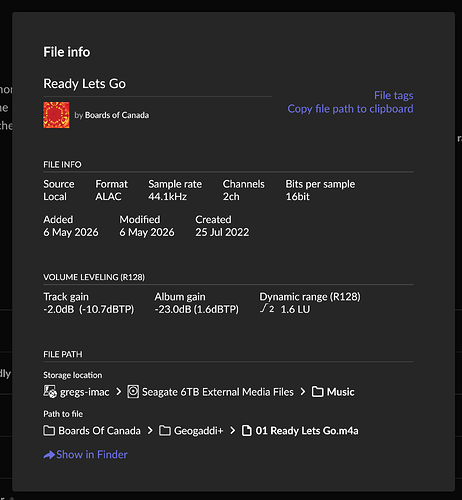Click the Boards Of Canada folder icon

49,430
